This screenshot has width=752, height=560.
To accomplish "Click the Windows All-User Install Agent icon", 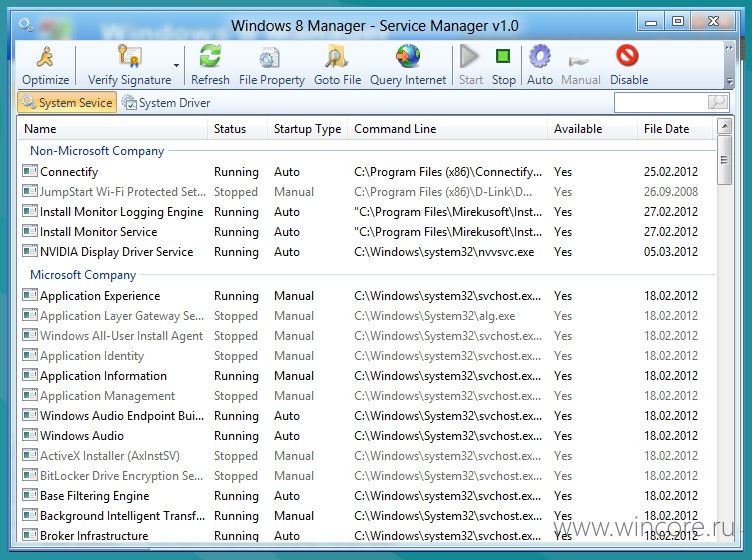I will pyautogui.click(x=30, y=336).
